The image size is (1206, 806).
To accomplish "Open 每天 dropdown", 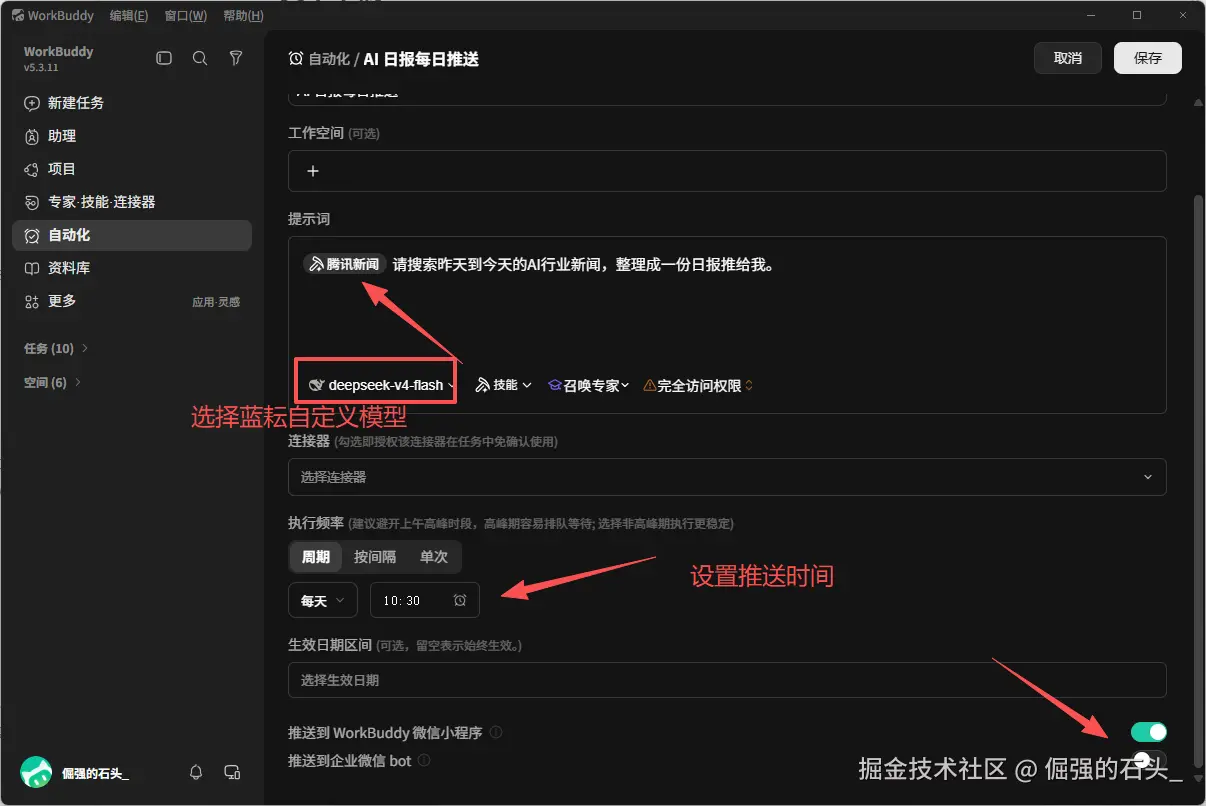I will coord(323,600).
